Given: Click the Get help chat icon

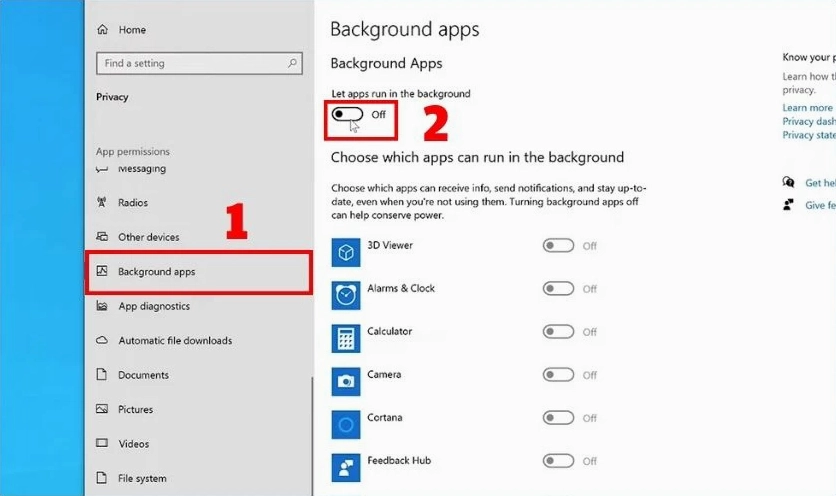Looking at the screenshot, I should coord(788,182).
